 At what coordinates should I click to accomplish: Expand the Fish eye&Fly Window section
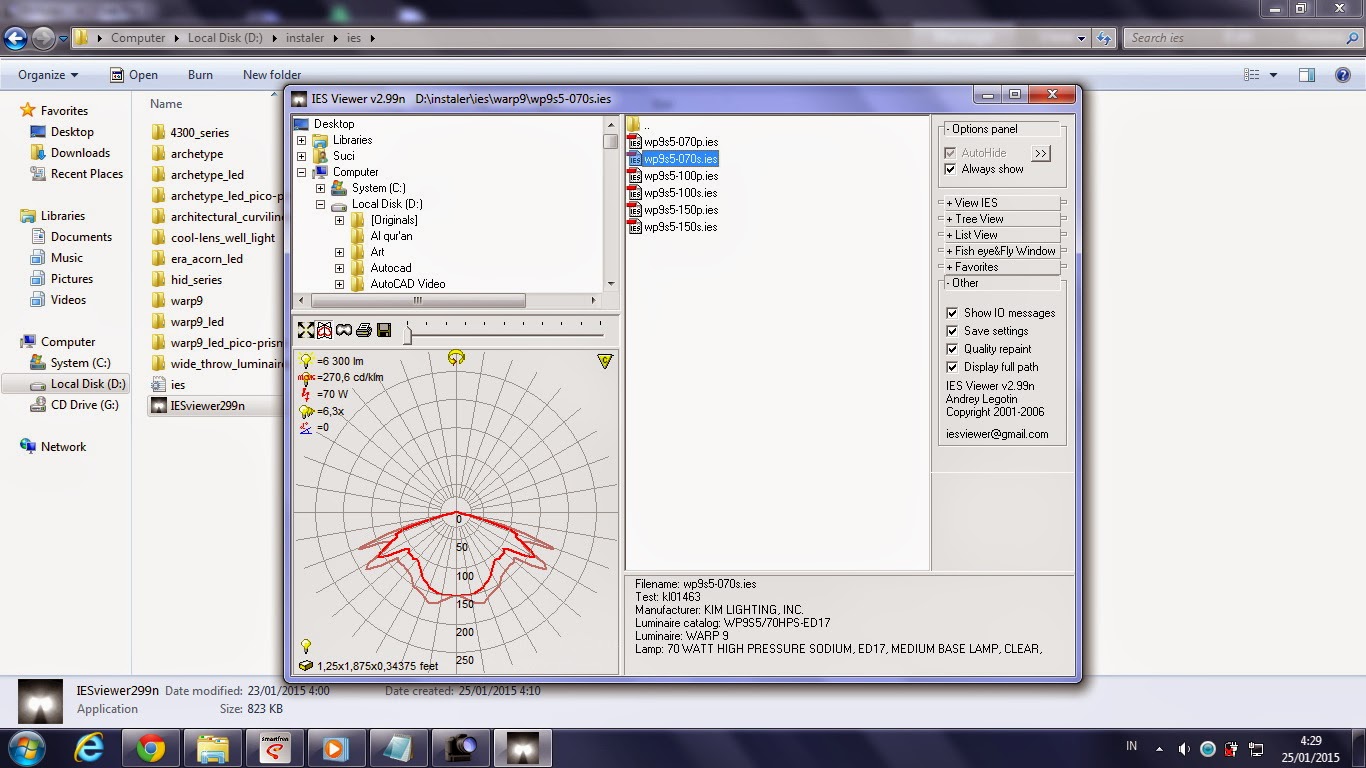pyautogui.click(x=1002, y=250)
